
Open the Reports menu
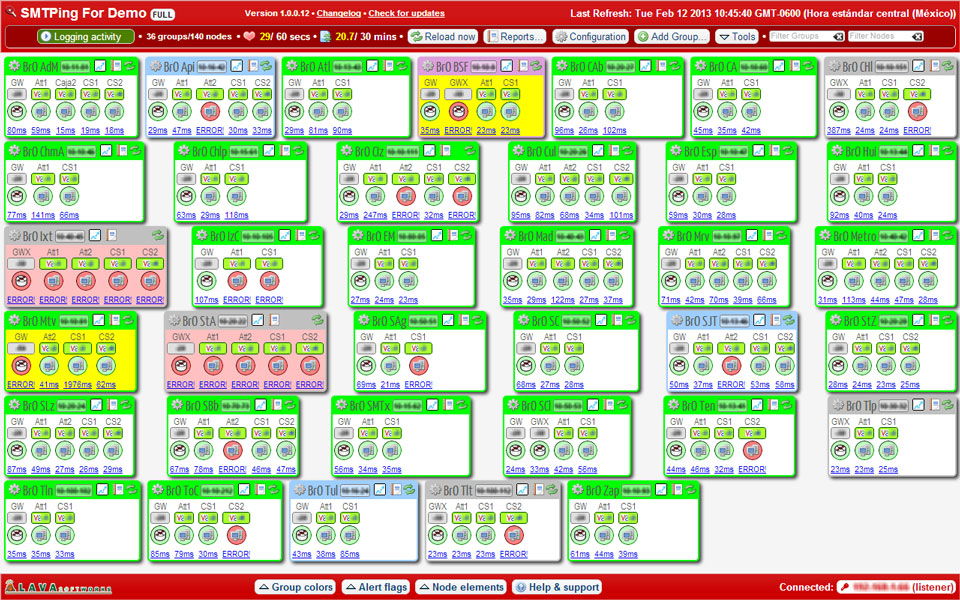tap(515, 37)
